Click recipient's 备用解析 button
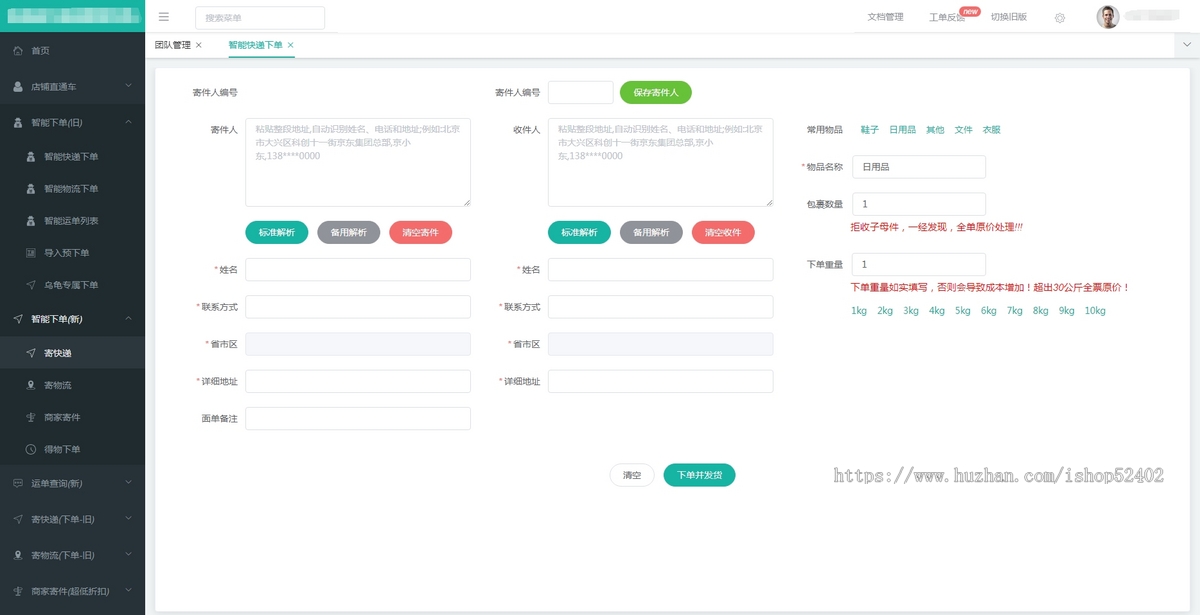The width and height of the screenshot is (1200, 615). 651,232
